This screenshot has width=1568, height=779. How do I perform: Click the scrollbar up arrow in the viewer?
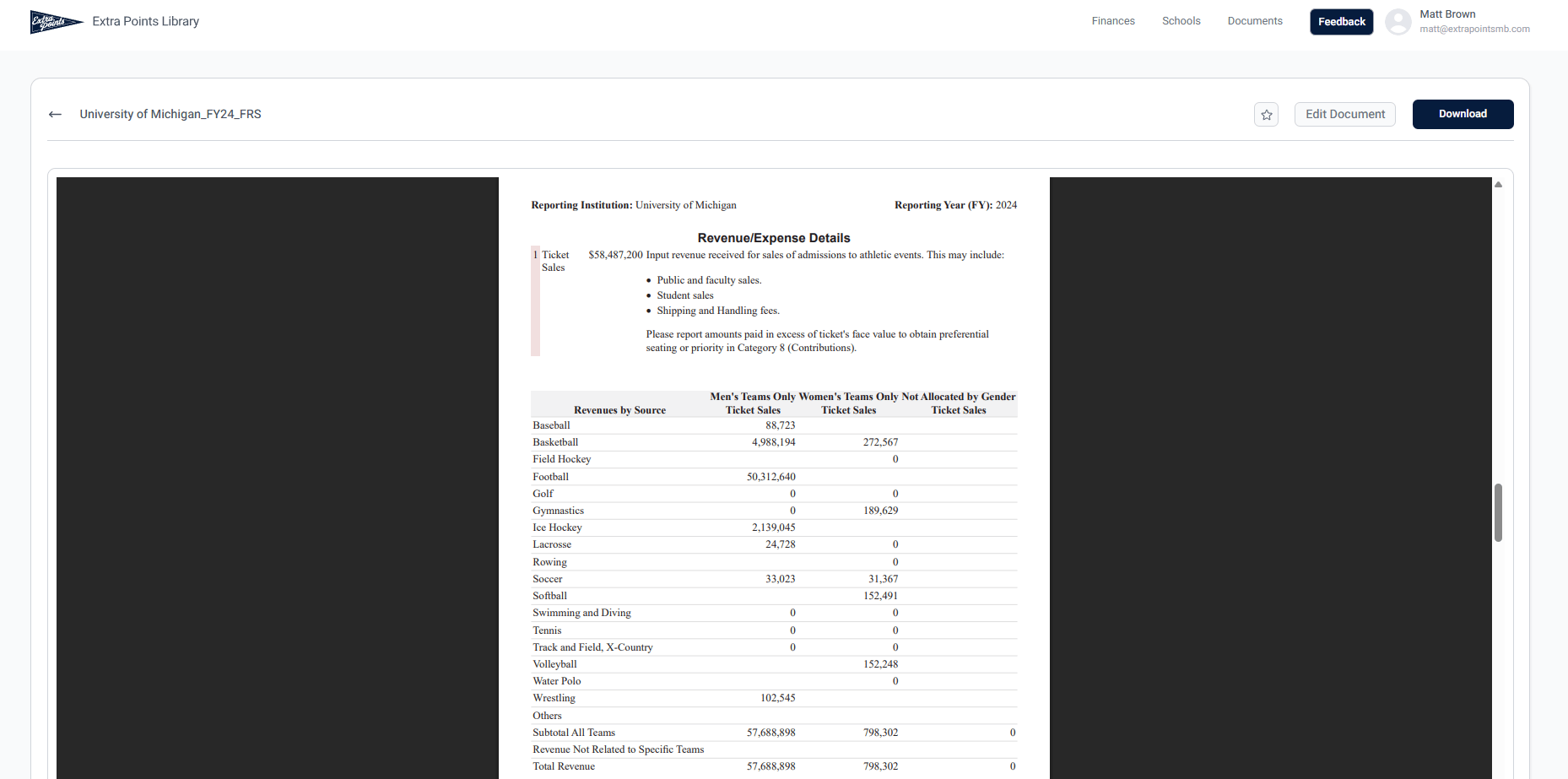tap(1498, 184)
